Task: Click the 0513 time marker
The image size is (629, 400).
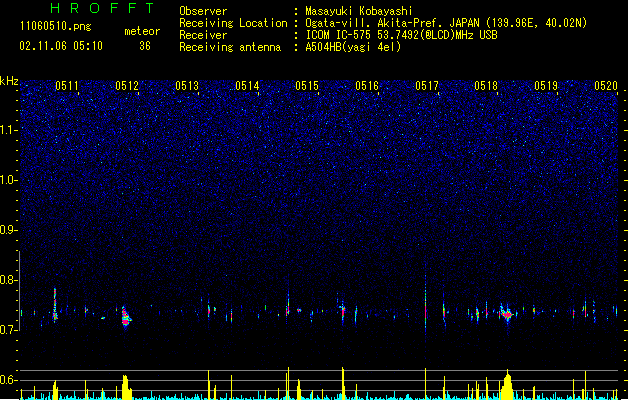Action: 187,86
